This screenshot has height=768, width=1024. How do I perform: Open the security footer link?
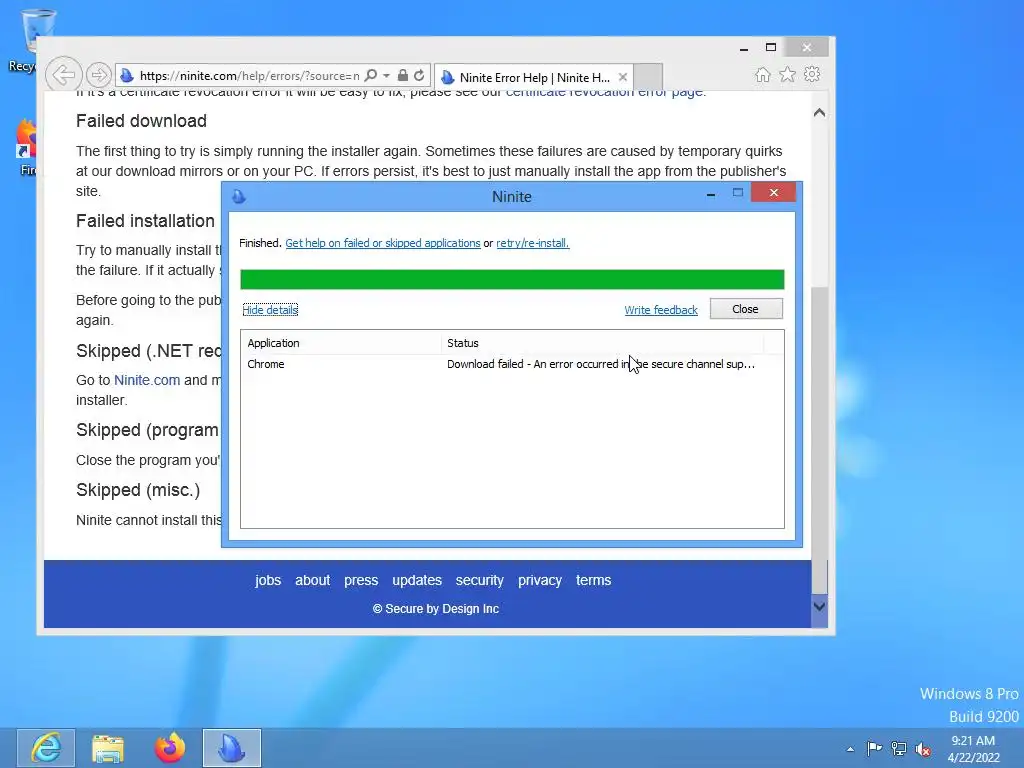[479, 580]
